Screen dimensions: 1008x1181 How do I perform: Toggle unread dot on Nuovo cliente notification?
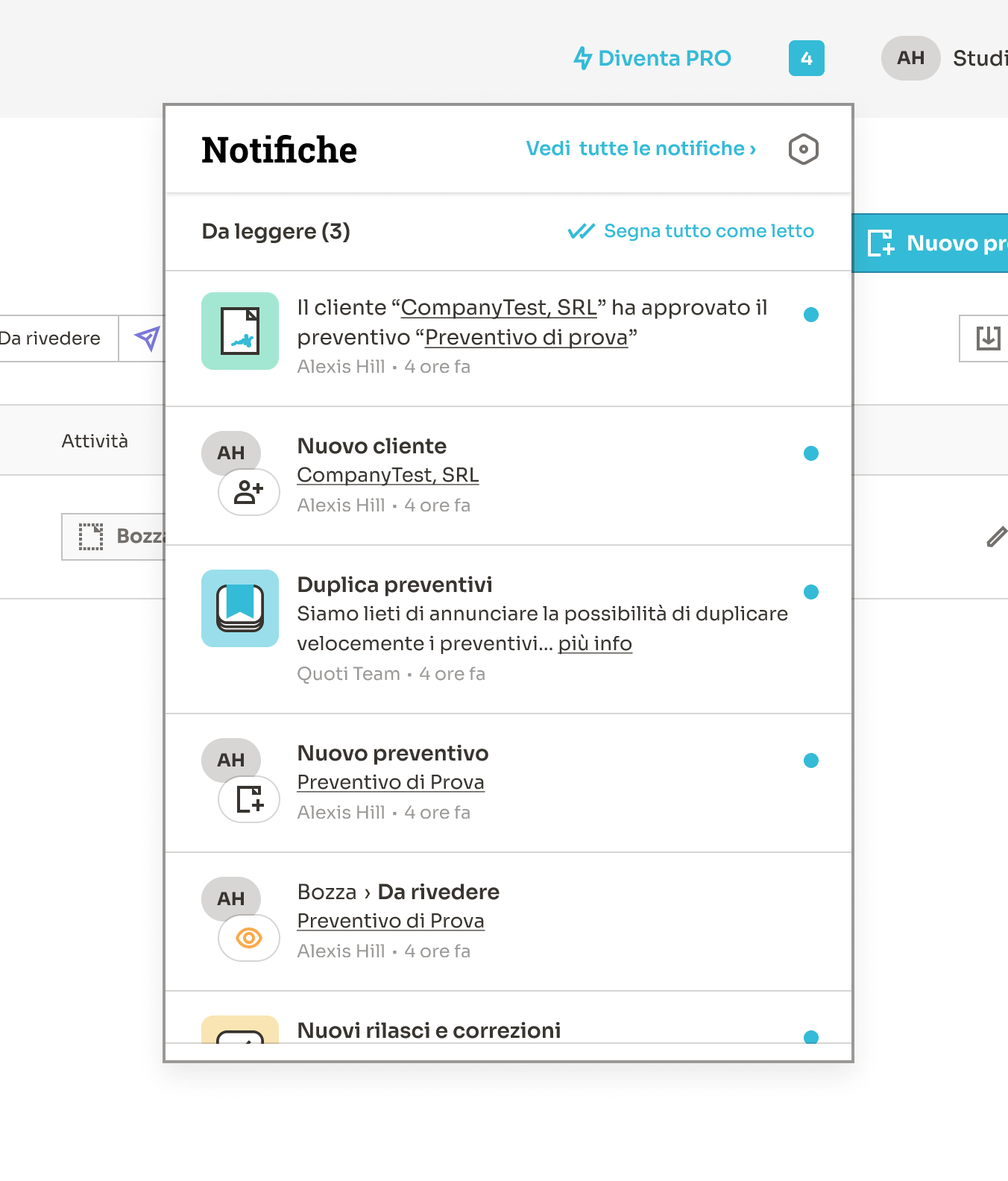pyautogui.click(x=811, y=453)
